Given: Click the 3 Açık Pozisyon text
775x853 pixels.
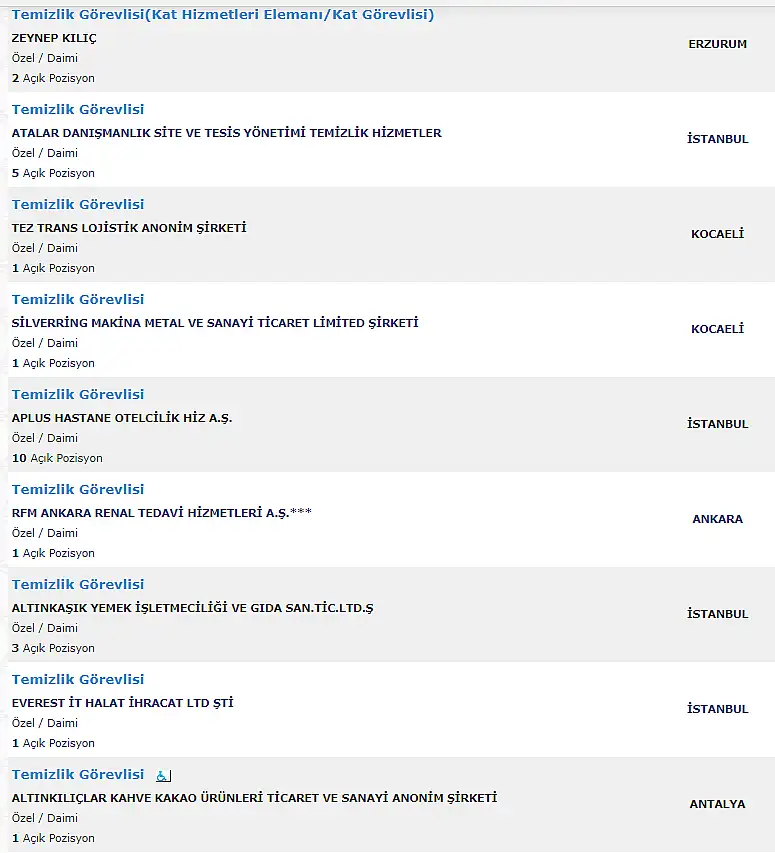Looking at the screenshot, I should (x=53, y=648).
